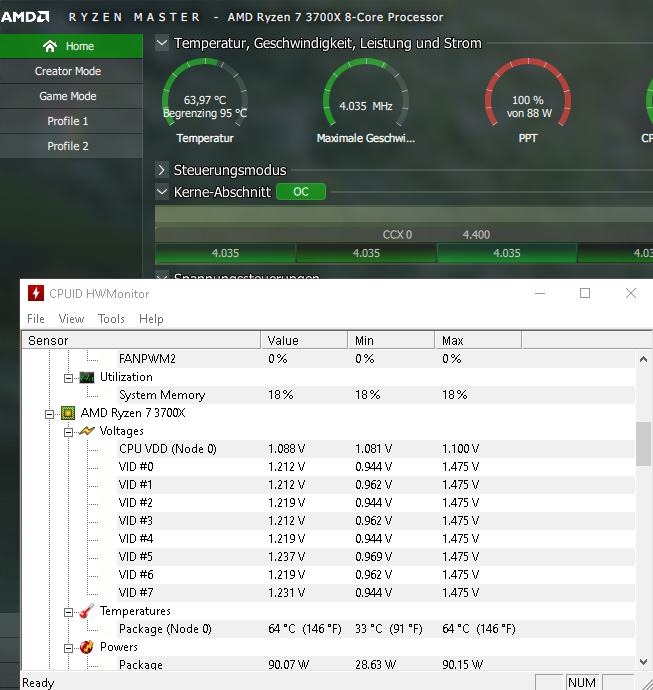Image resolution: width=653 pixels, height=690 pixels.
Task: Click the Value column header
Action: 304,340
